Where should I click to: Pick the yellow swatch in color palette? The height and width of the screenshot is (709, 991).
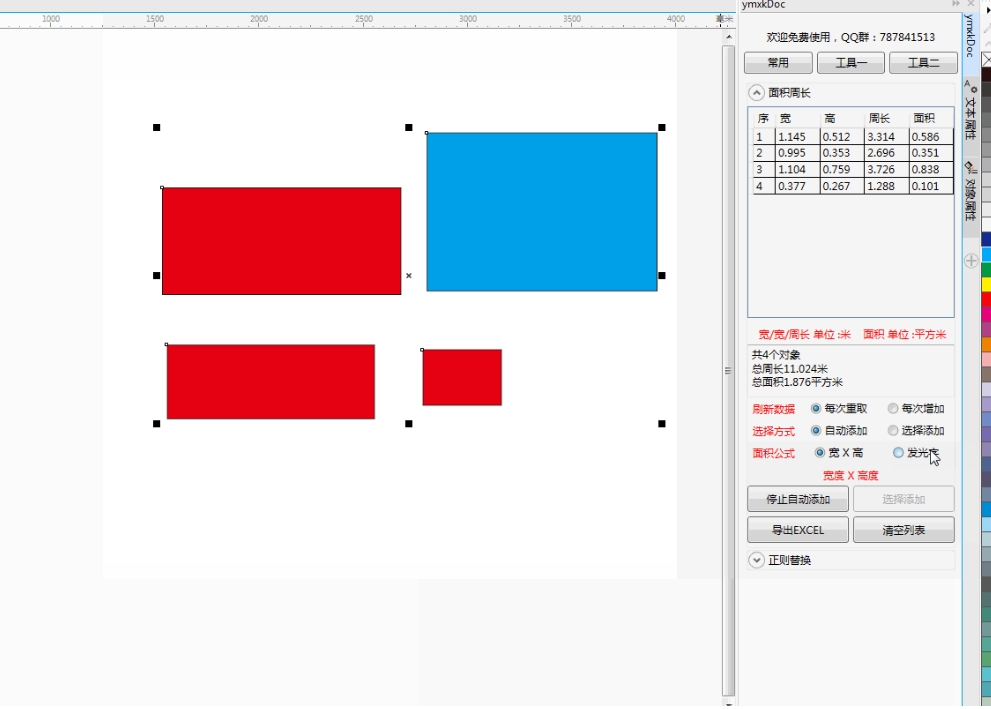pos(986,285)
